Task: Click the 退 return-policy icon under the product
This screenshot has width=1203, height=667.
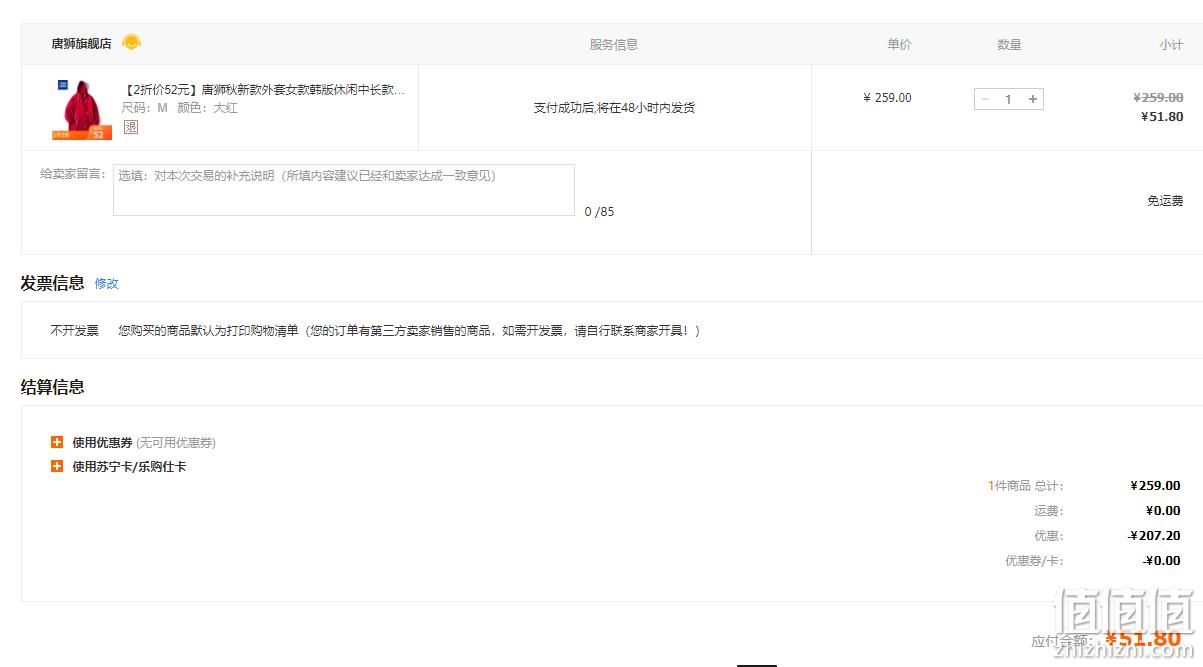Action: 130,127
